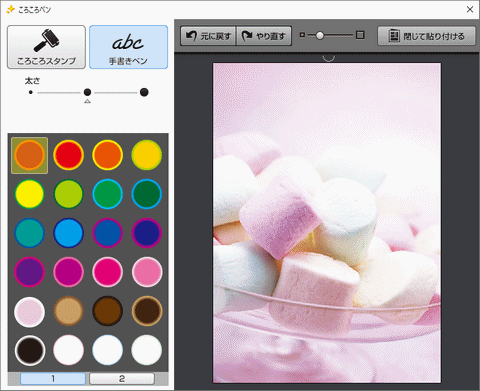Image resolution: width=480 pixels, height=391 pixels.
Task: Click on the marshmallow photo canvas
Action: (x=327, y=223)
